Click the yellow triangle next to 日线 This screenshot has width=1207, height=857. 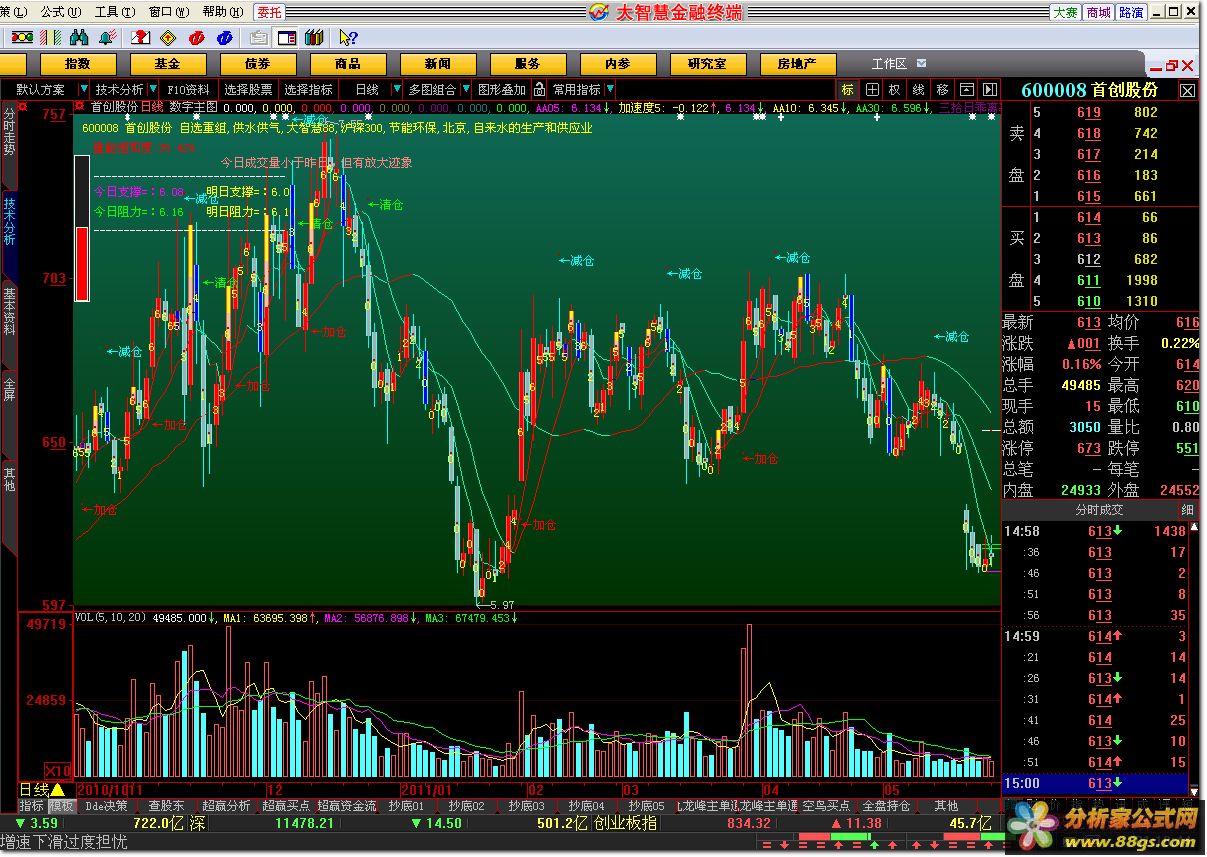[58, 789]
